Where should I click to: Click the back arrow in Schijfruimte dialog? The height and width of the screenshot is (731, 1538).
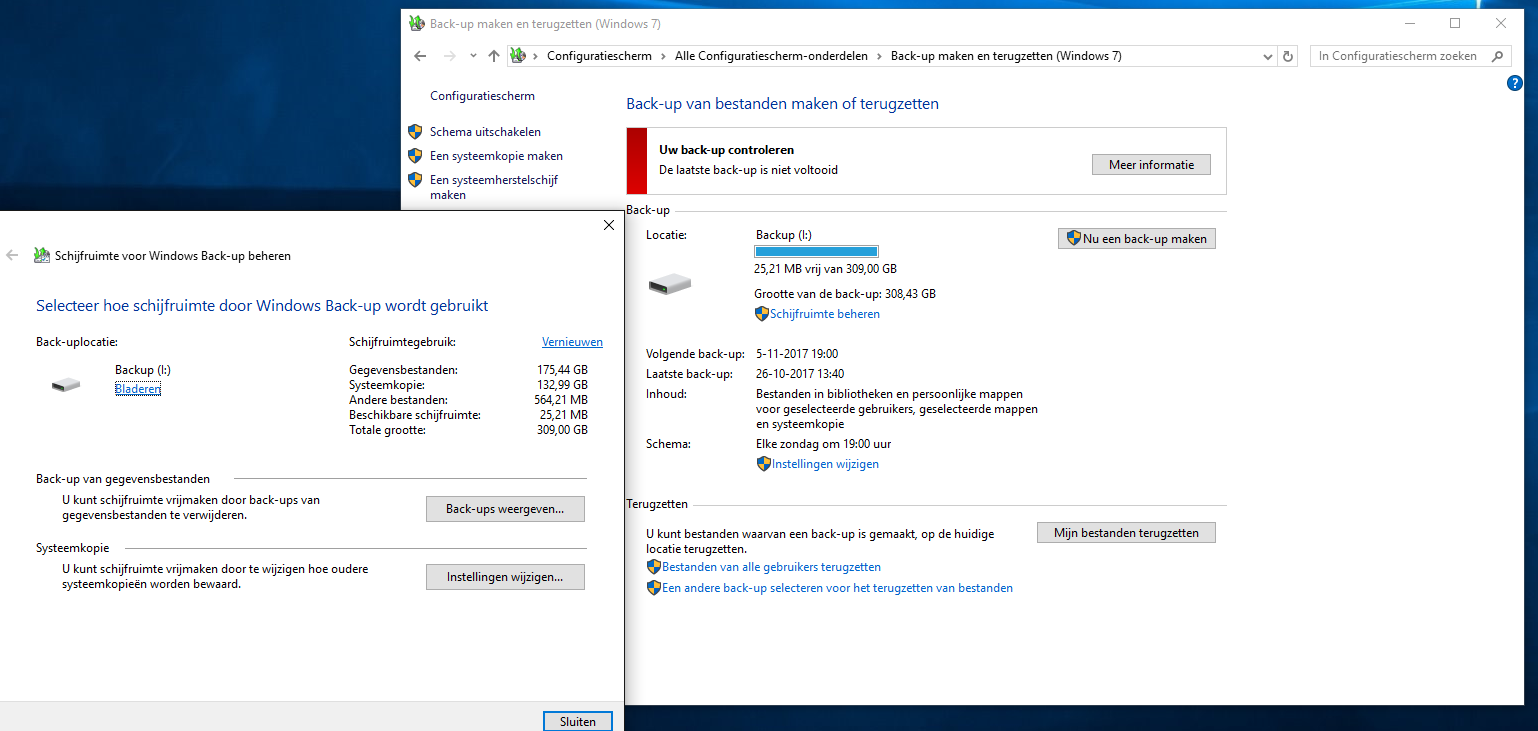click(12, 255)
